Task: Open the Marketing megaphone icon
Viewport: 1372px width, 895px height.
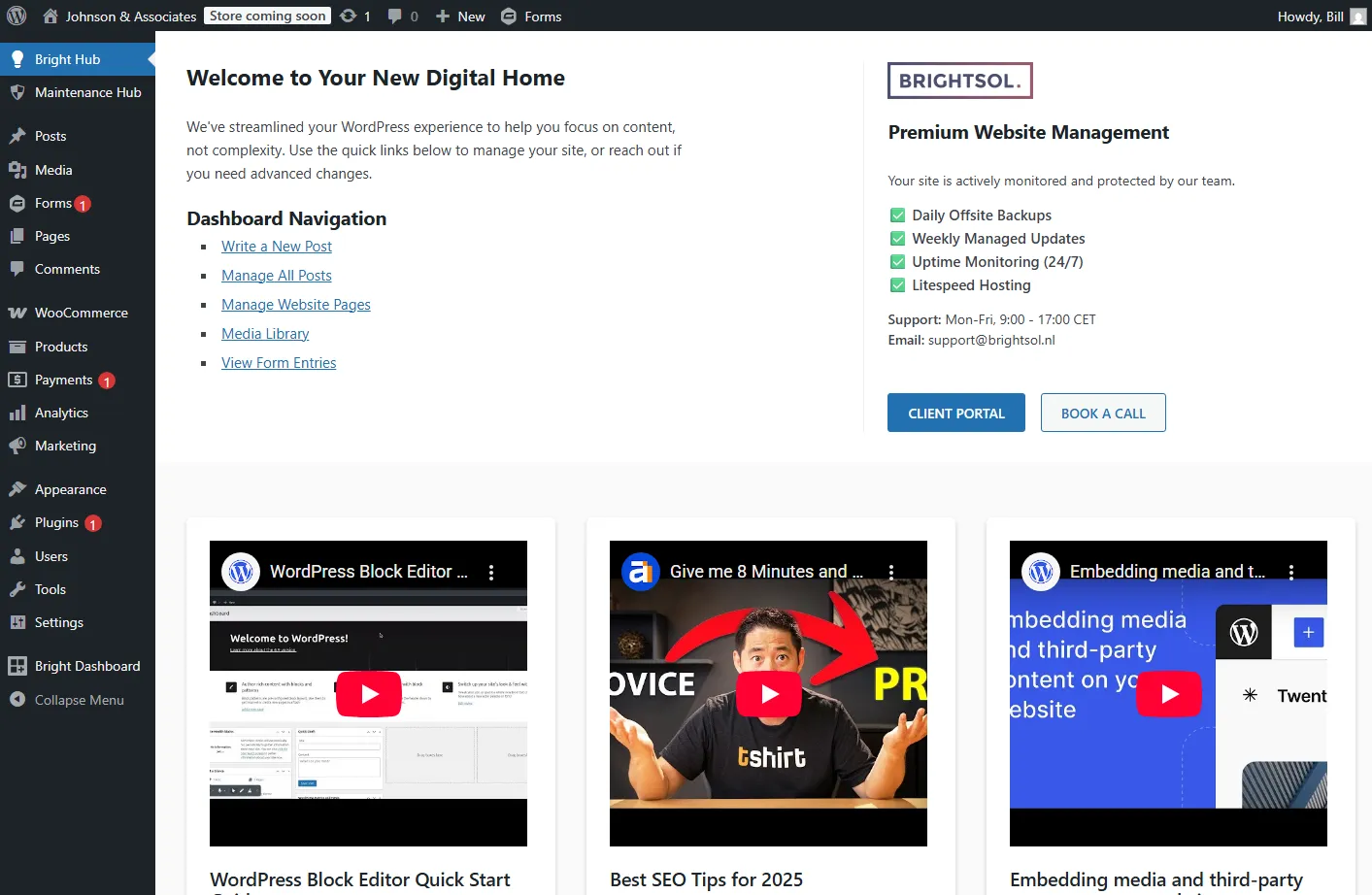Action: 17,446
